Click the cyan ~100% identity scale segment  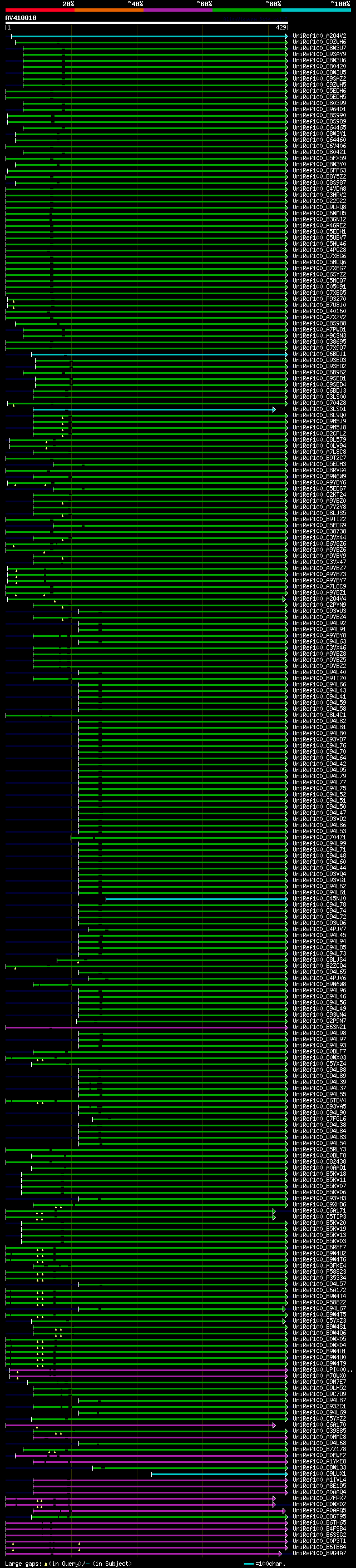click(x=316, y=10)
